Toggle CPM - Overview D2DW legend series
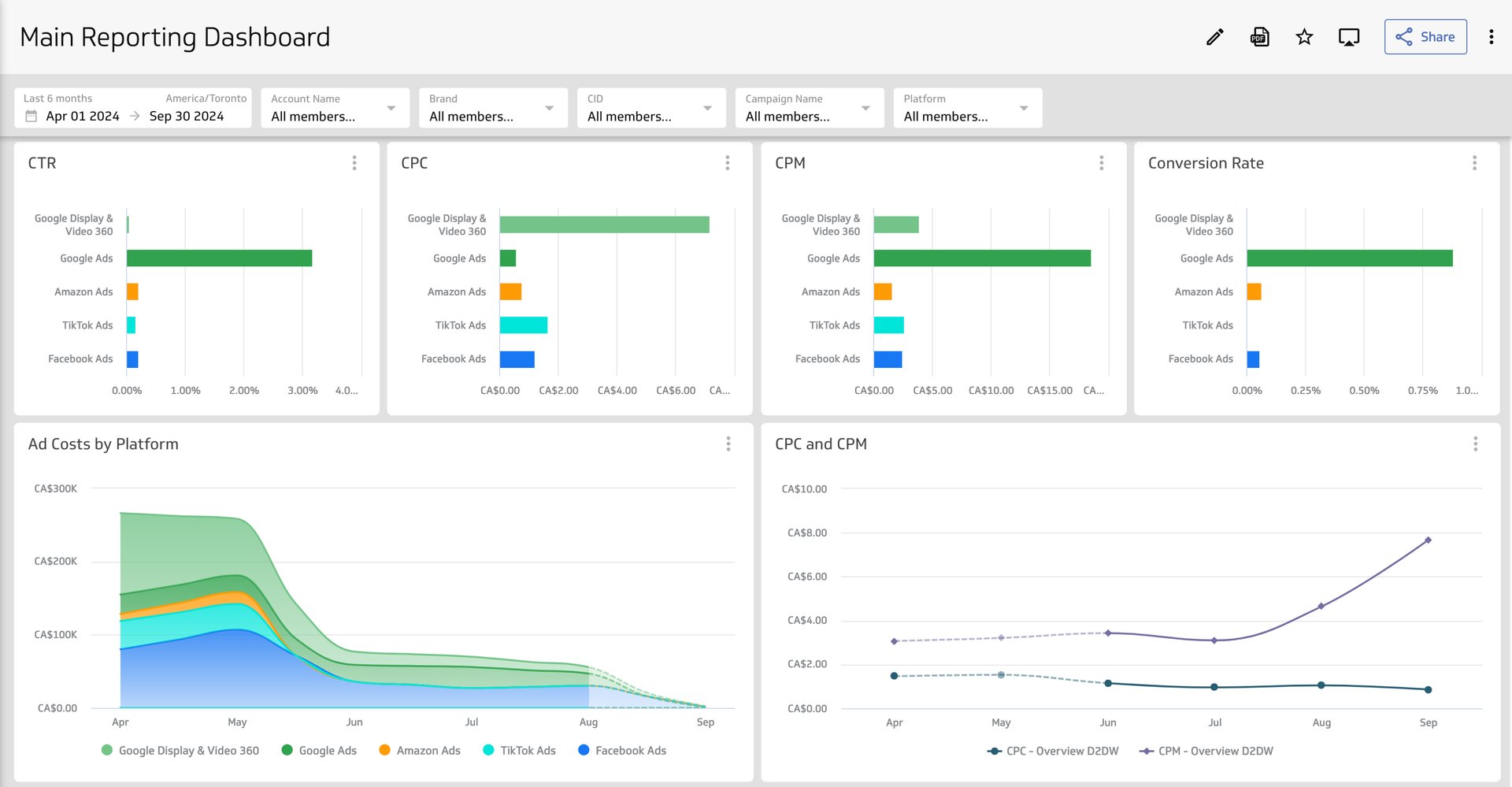 [1206, 752]
